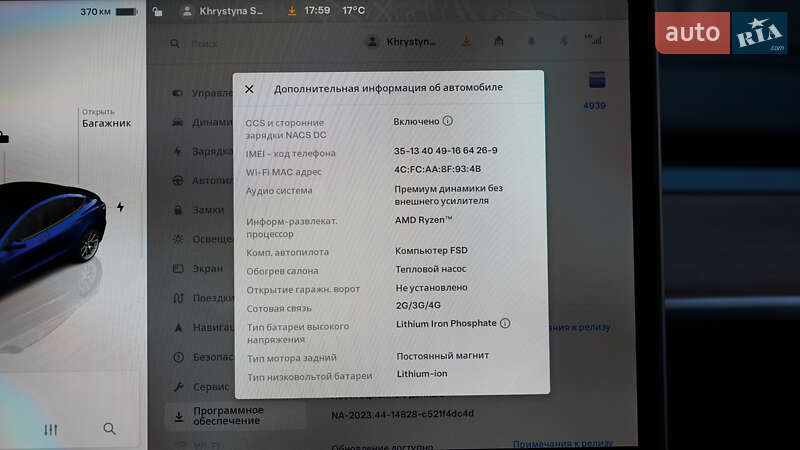Image resolution: width=800 pixels, height=450 pixels.
Task: Open Замки lock icon in sidebar
Action: tap(178, 210)
